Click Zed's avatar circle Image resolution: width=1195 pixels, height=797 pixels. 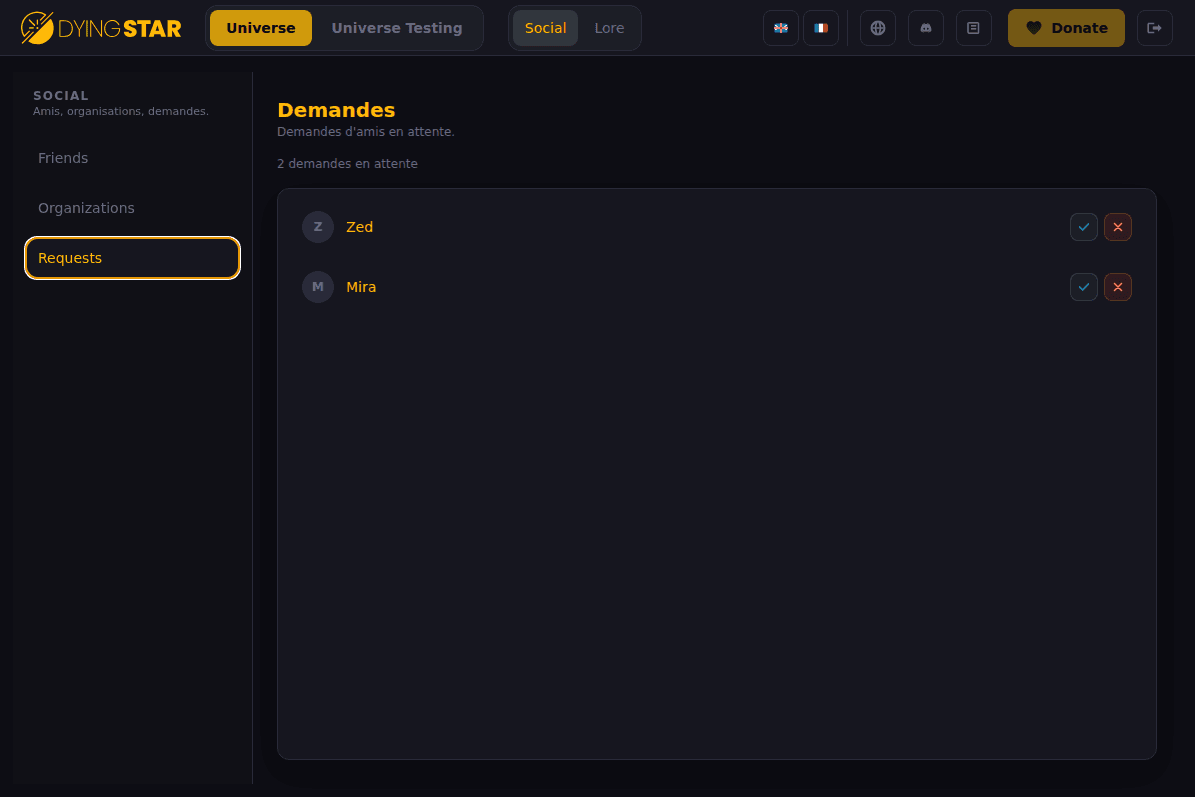click(x=318, y=227)
